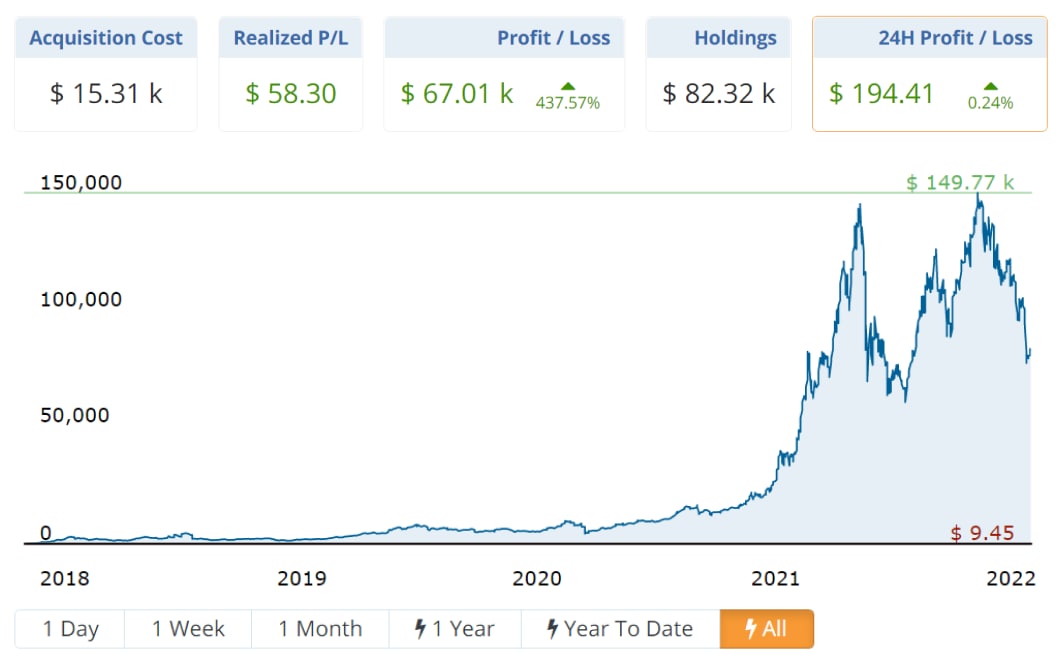Click the Acquisition Cost card

pos(106,74)
